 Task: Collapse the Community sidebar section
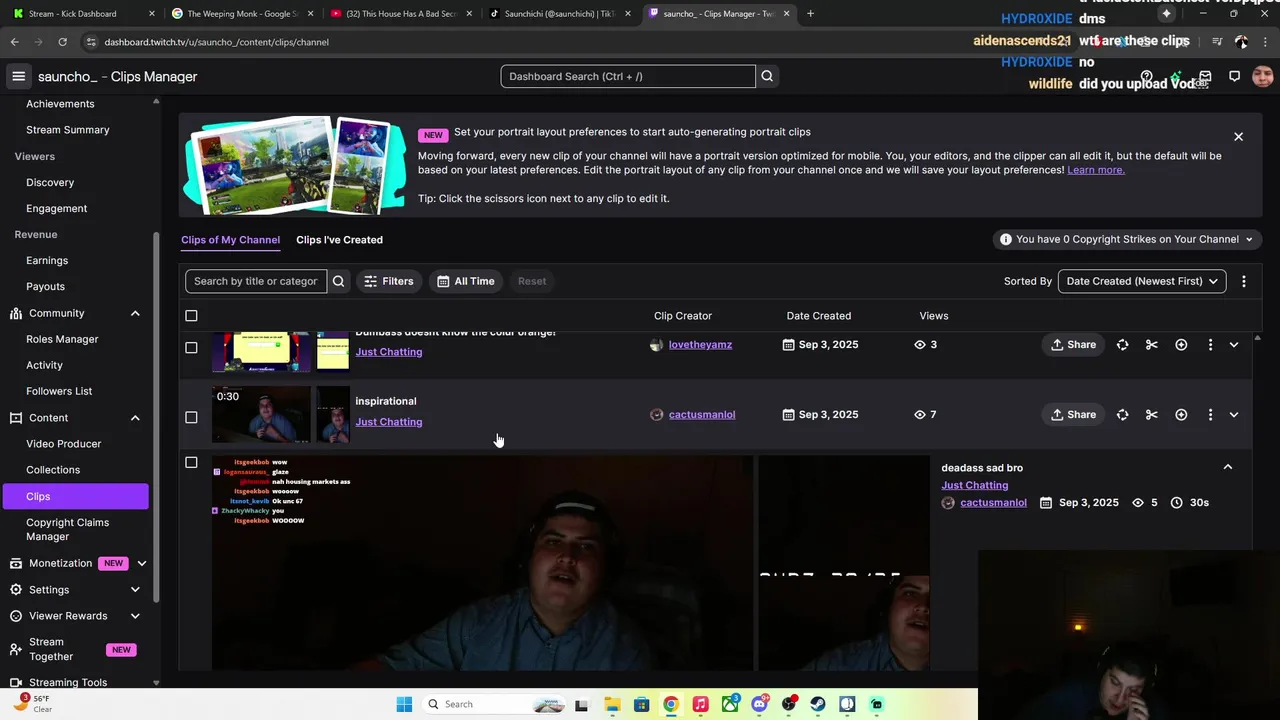click(x=135, y=313)
